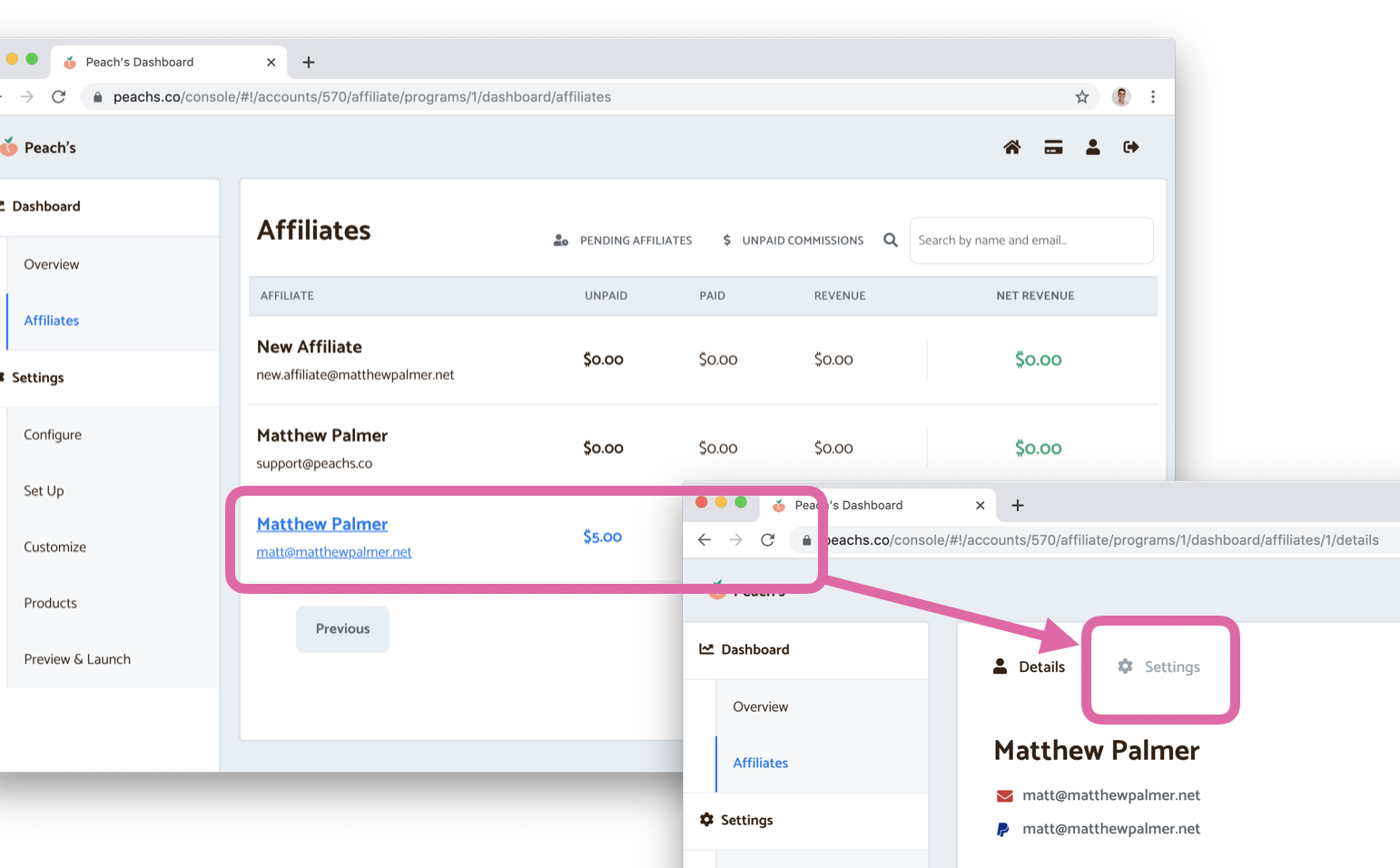The height and width of the screenshot is (868, 1400).
Task: Open search with the magnifying glass icon
Action: click(x=890, y=240)
